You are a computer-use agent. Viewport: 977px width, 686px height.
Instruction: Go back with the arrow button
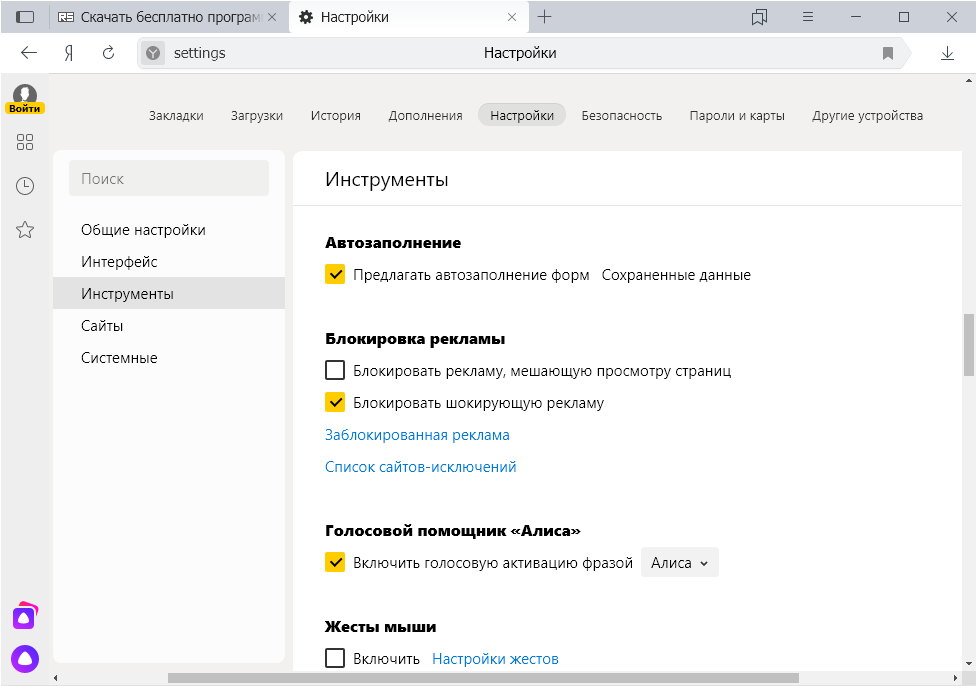29,53
